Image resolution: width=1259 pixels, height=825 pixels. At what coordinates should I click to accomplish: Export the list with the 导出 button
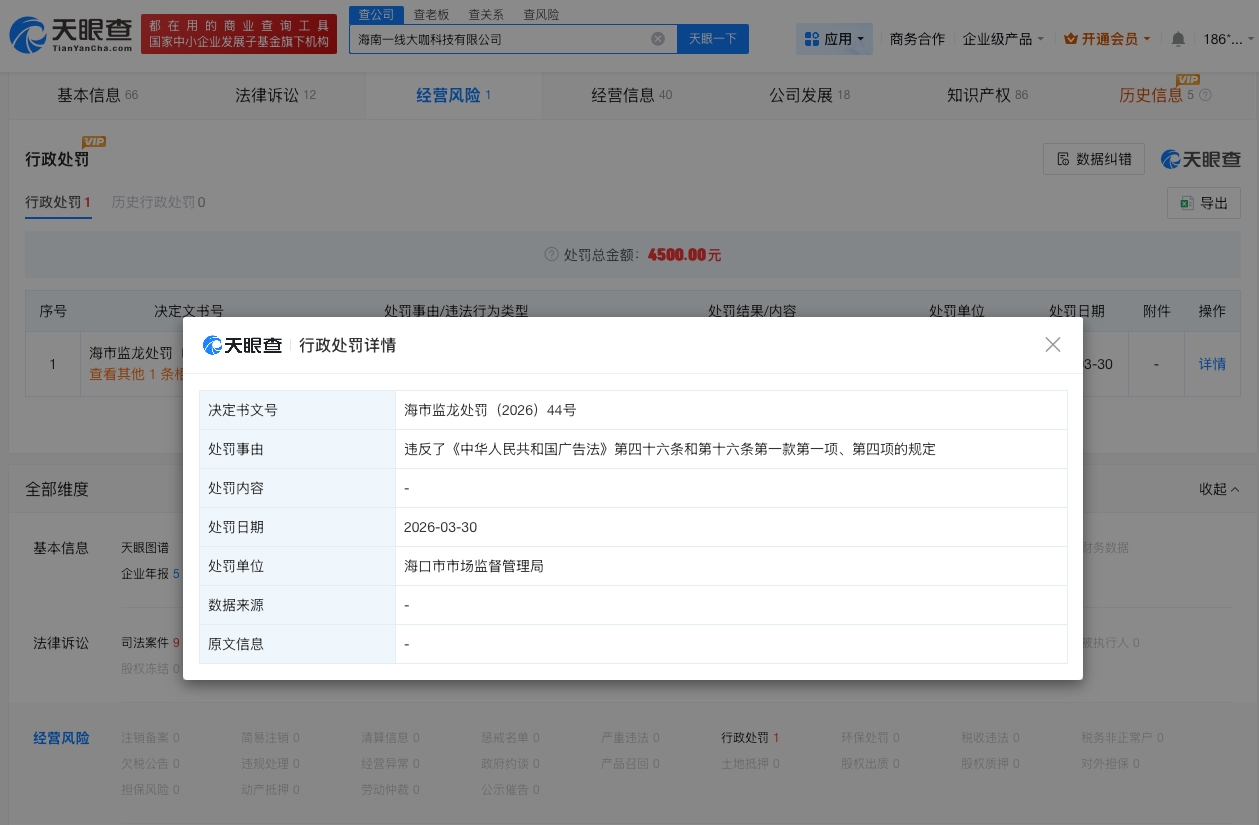tap(1204, 203)
